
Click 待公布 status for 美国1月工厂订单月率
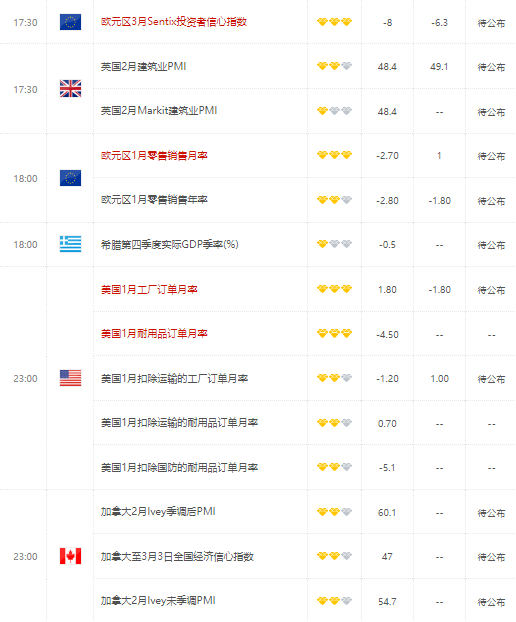pyautogui.click(x=491, y=290)
